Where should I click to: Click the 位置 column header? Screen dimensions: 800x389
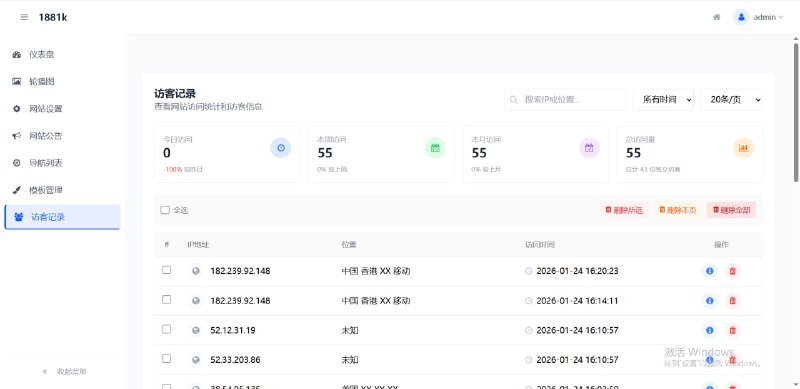pos(348,245)
